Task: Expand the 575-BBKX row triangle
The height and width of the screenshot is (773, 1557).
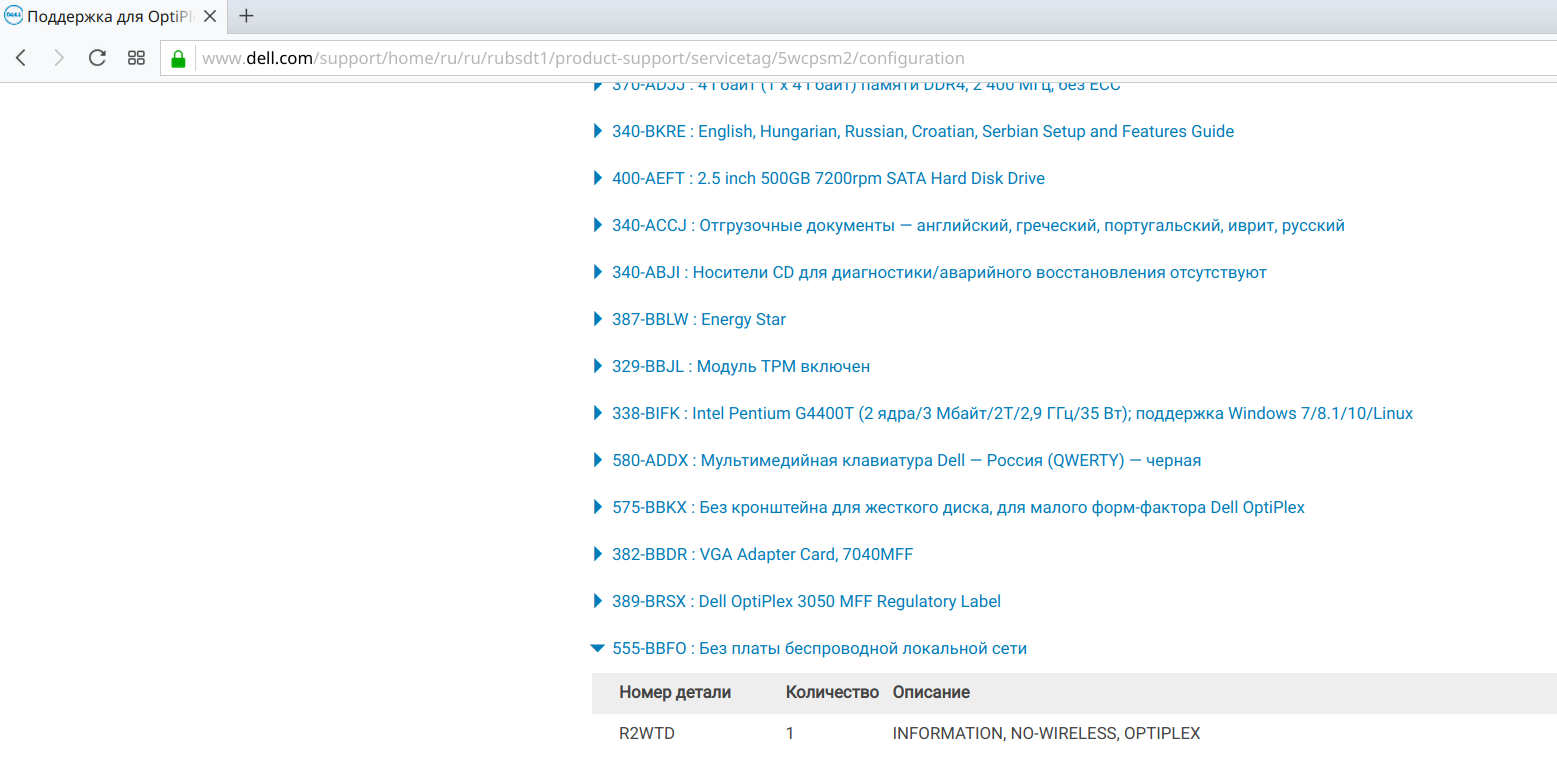Action: tap(598, 507)
